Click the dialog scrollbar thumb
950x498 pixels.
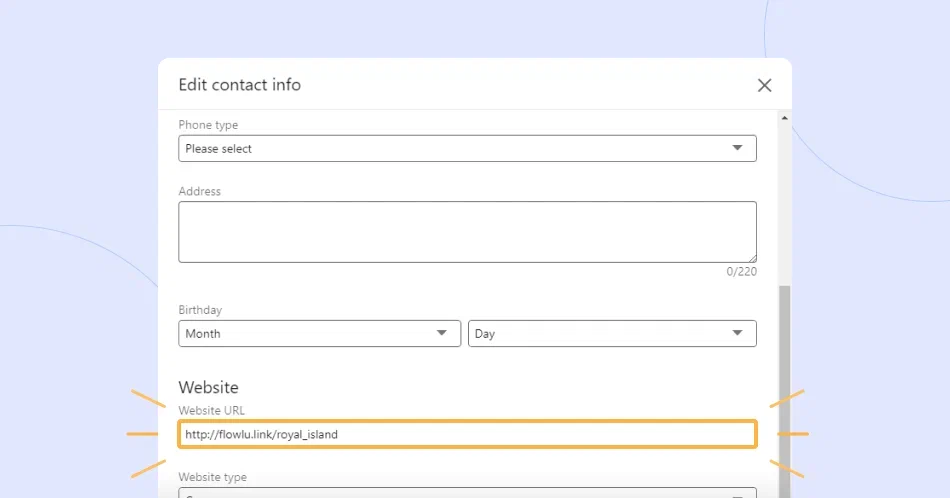[x=785, y=391]
